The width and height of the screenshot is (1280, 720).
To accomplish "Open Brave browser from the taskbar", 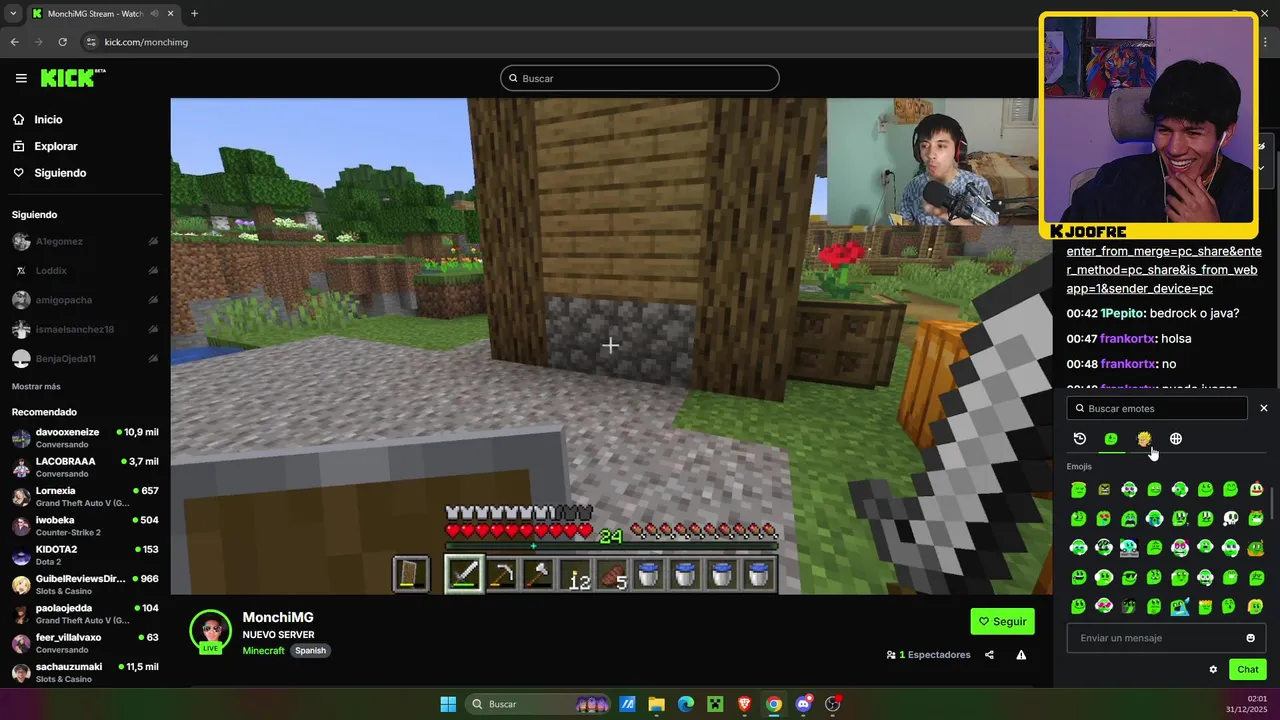I will tap(744, 704).
